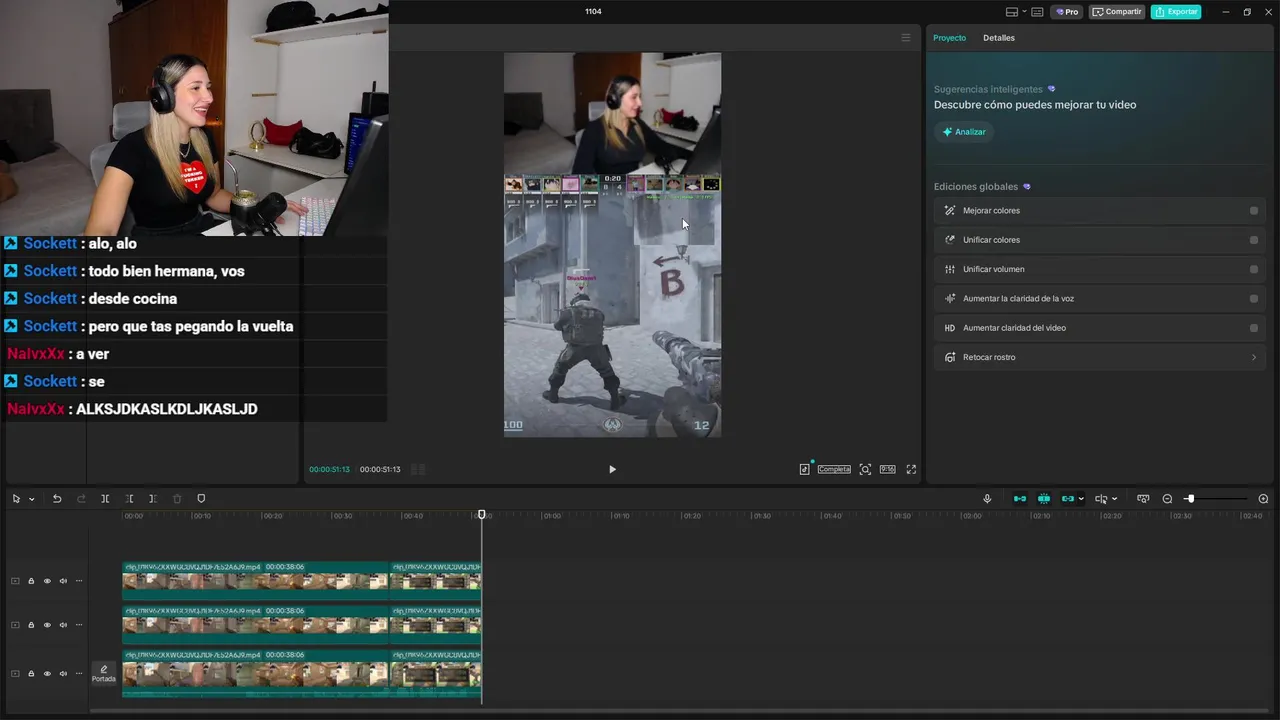
Task: Add a marker on the timeline
Action: coord(201,499)
